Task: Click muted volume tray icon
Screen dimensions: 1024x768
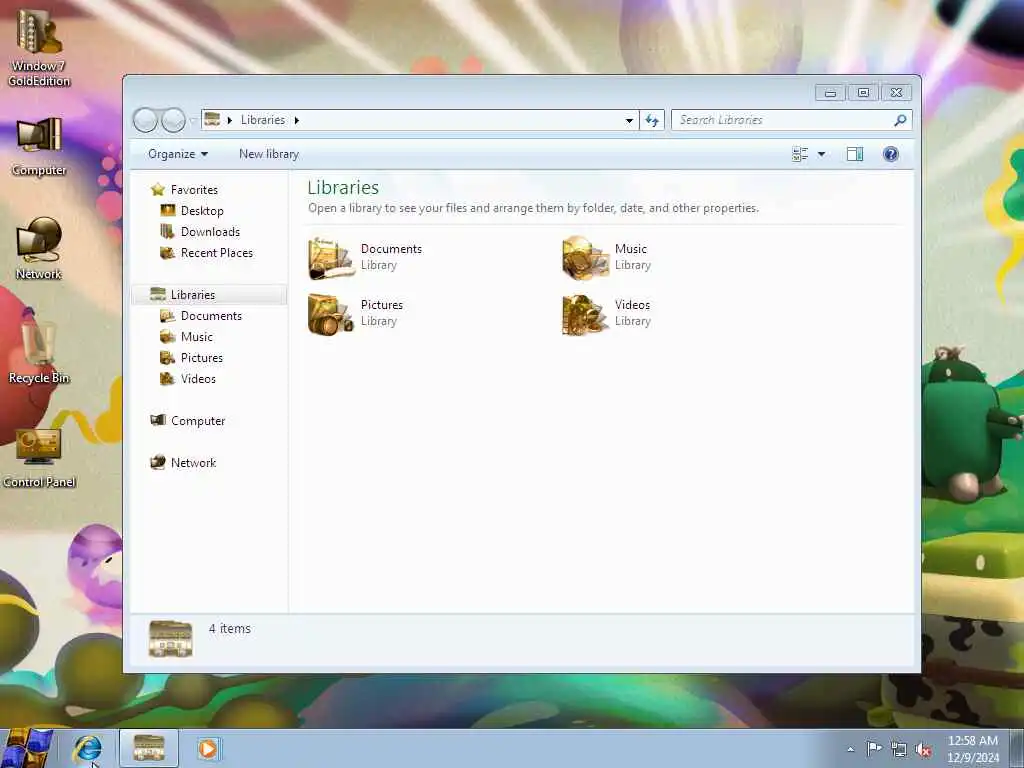Action: pos(923,750)
